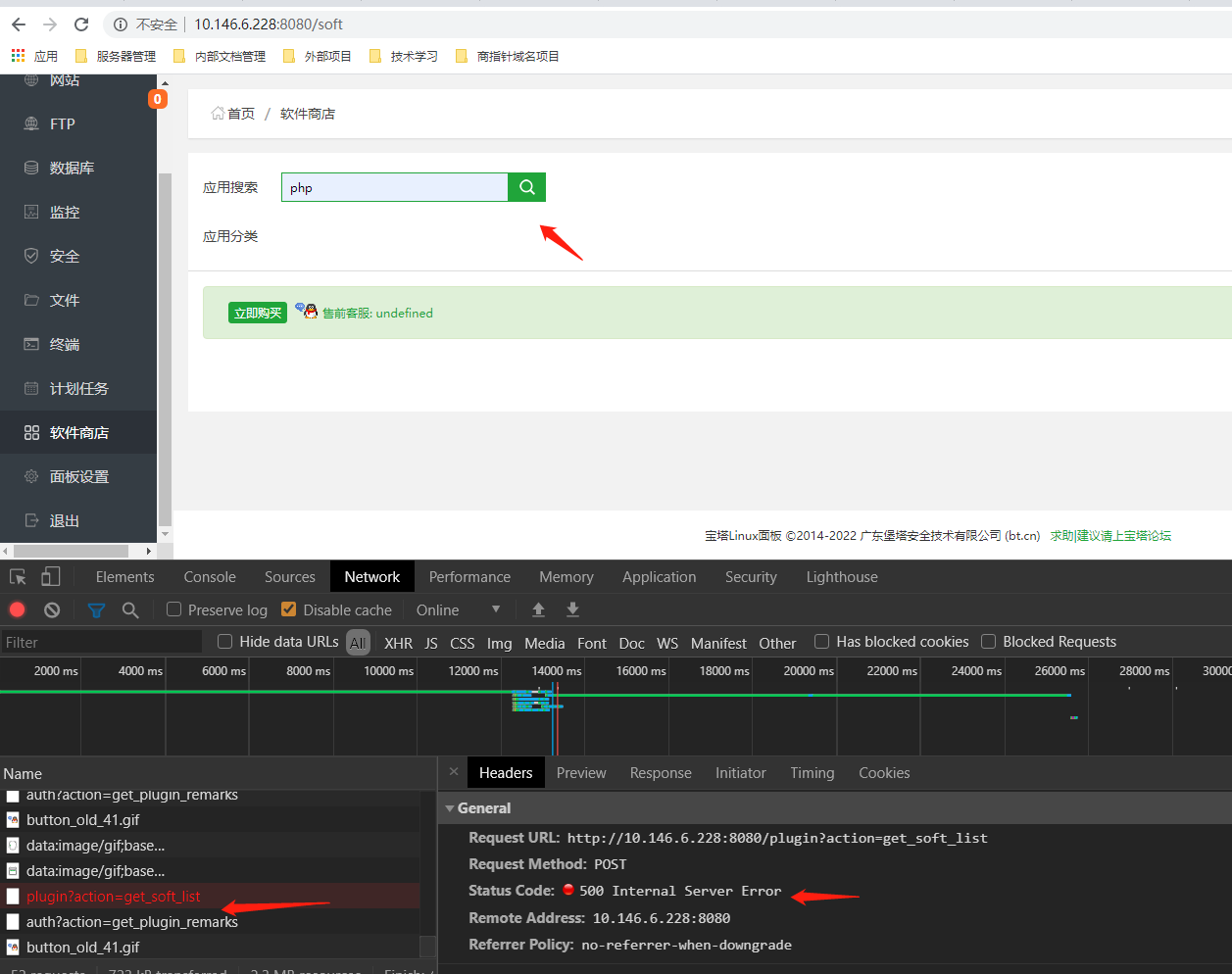Click the sidebar vertical scrollbar
Viewport: 1232px width, 974px height.
tap(165, 349)
